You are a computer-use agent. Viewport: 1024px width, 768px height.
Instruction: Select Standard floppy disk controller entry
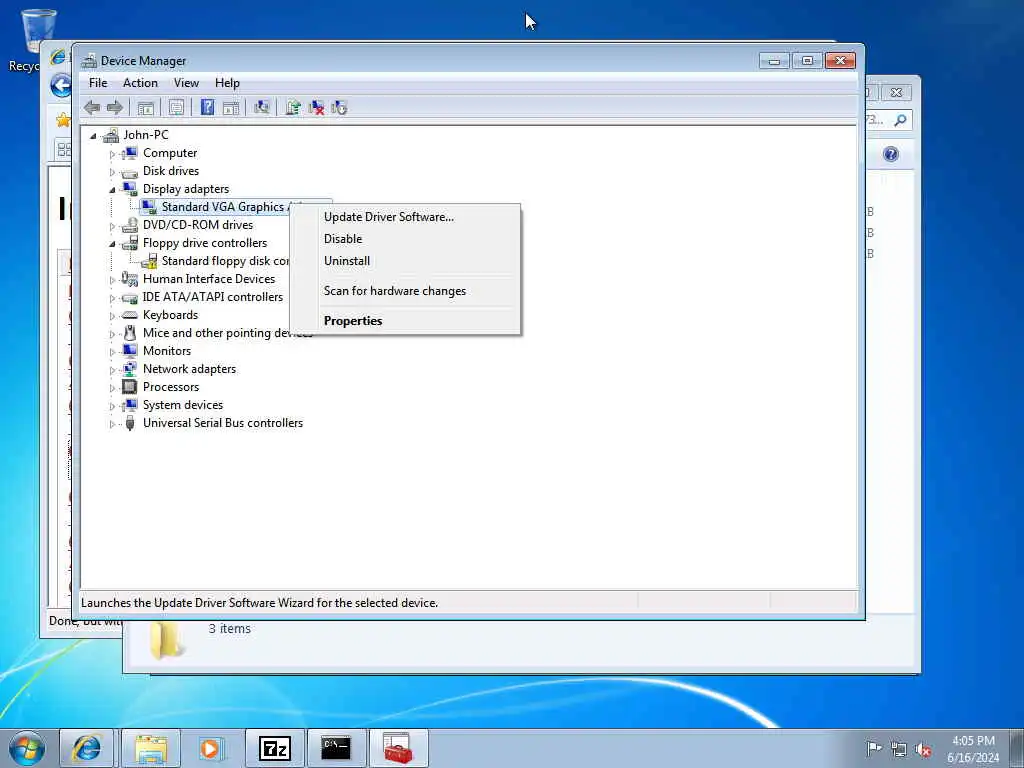[x=225, y=261]
